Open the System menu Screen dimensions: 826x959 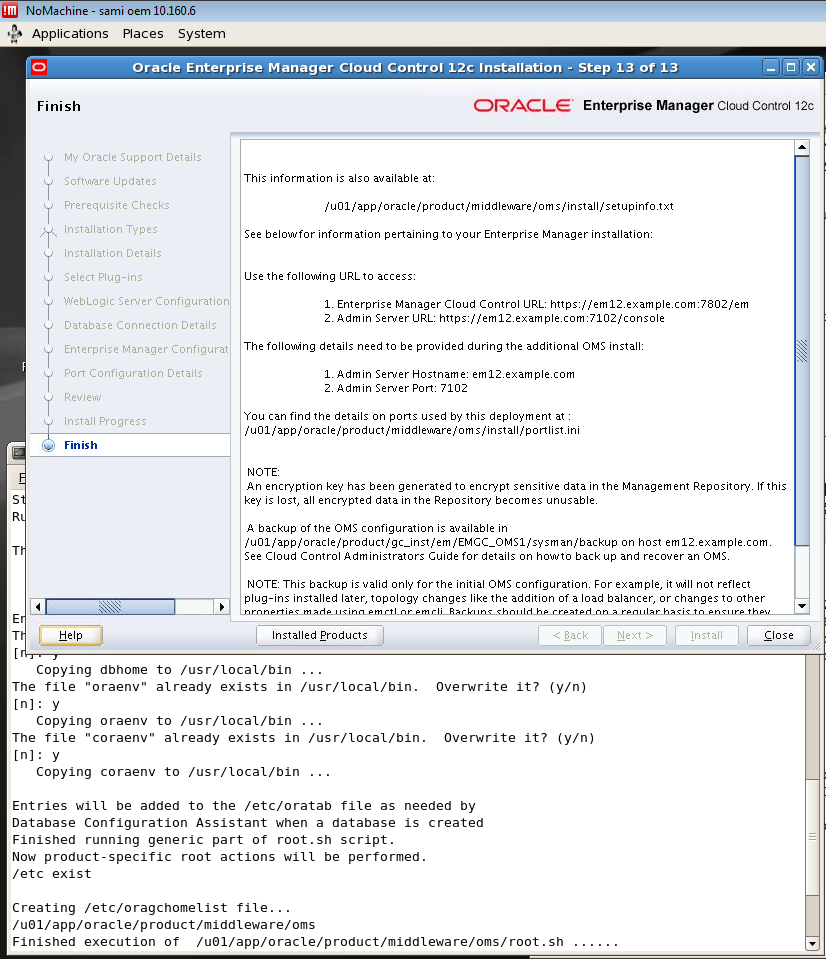click(x=202, y=34)
